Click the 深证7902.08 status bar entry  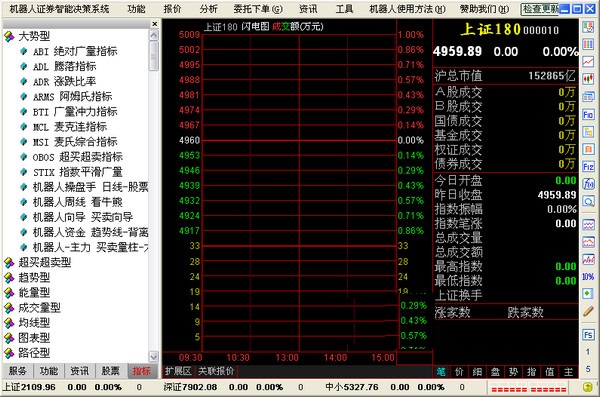pos(191,387)
